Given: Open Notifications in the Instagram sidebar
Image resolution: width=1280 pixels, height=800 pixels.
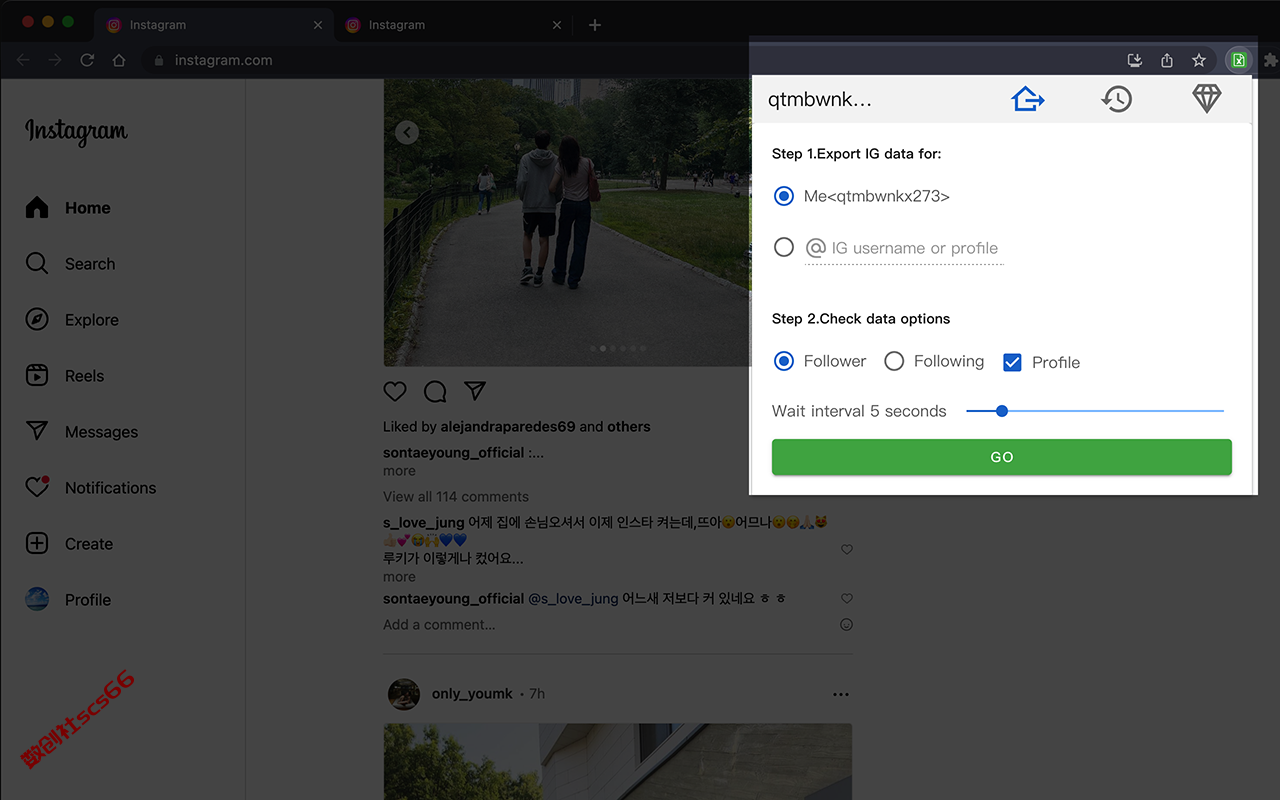Looking at the screenshot, I should point(90,488).
